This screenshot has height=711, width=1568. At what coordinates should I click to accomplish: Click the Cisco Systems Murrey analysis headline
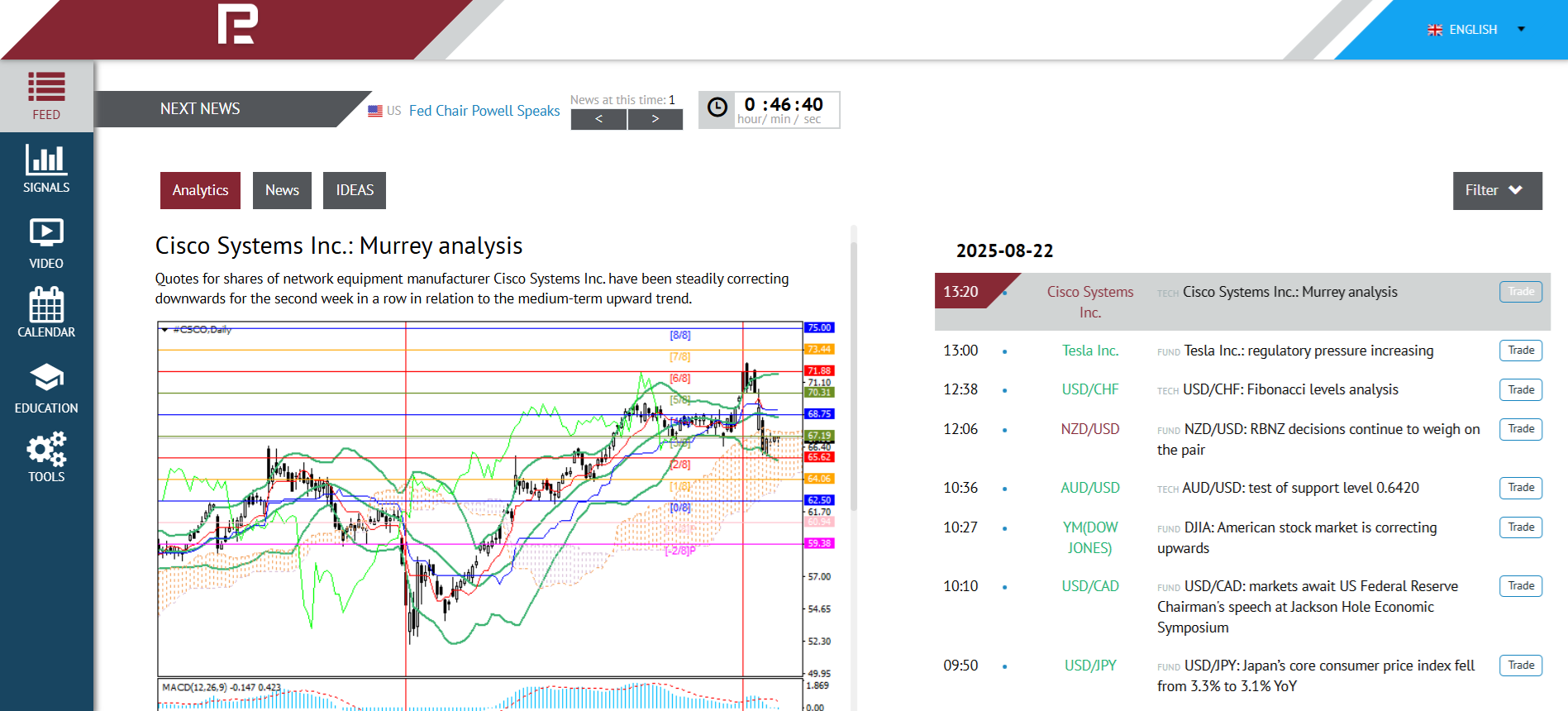[339, 246]
